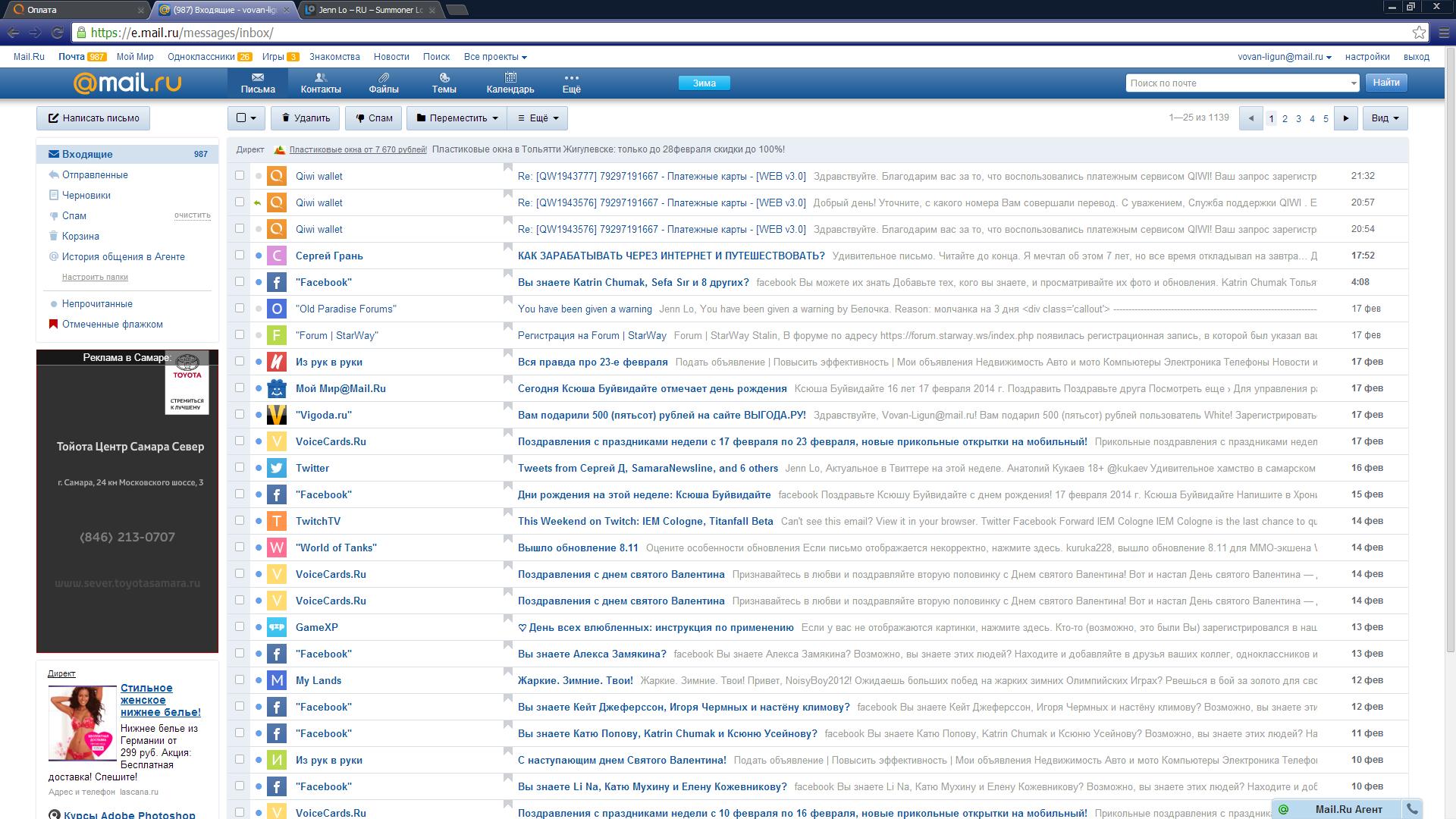The height and width of the screenshot is (819, 1456).
Task: Switch to Jenn Lo Summoner browser tab
Action: tap(370, 10)
